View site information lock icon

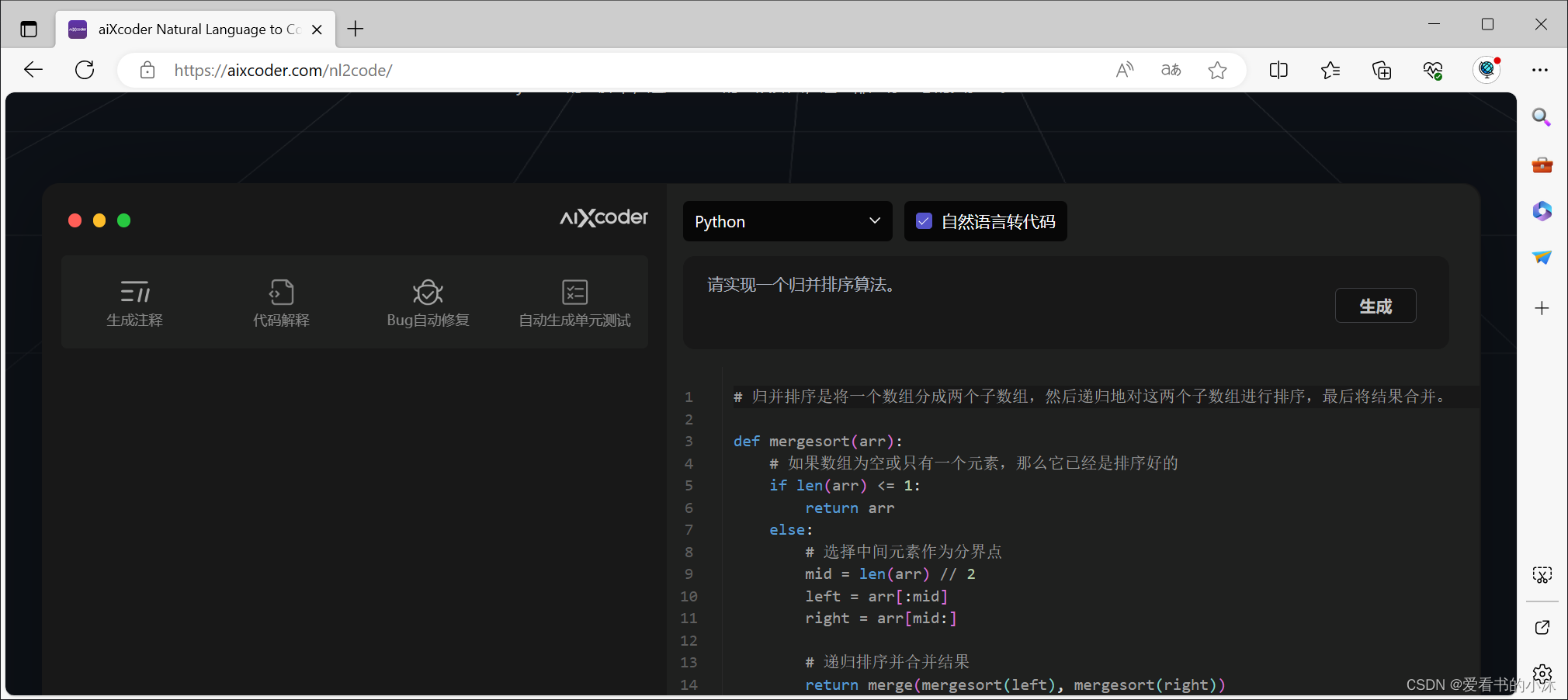[147, 71]
